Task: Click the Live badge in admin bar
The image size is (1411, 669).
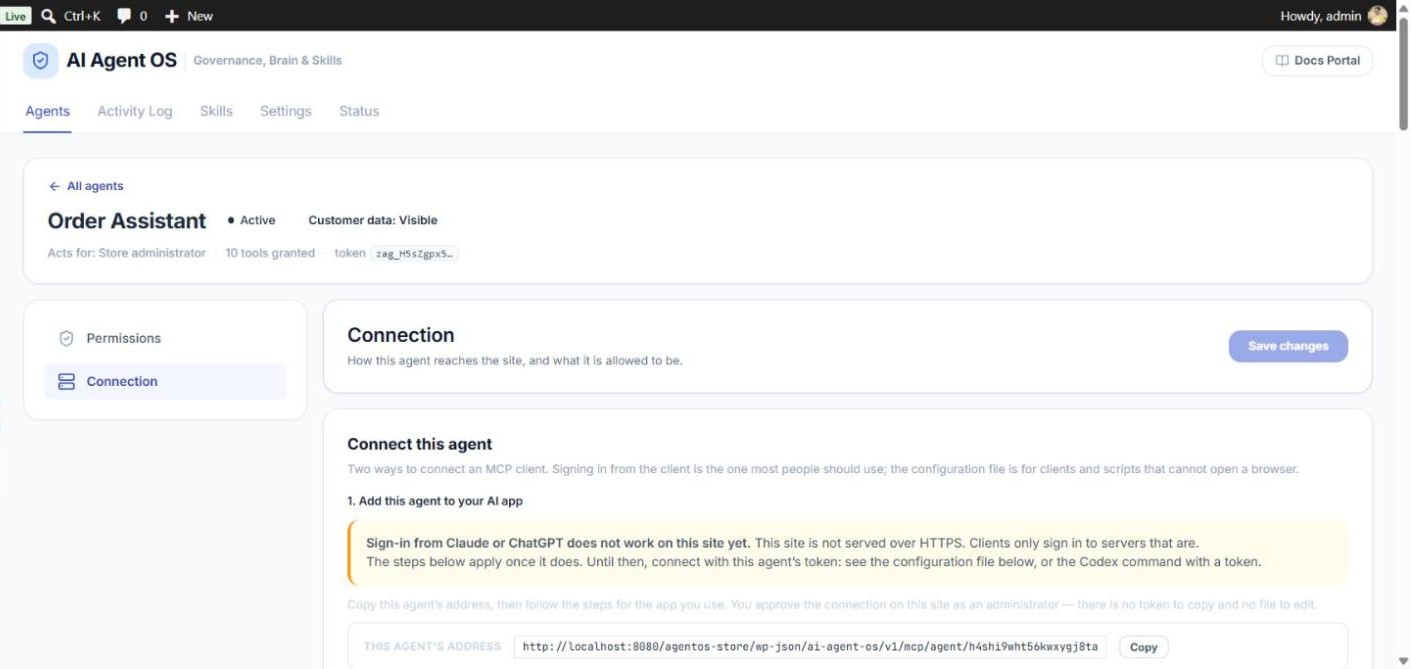Action: click(17, 16)
